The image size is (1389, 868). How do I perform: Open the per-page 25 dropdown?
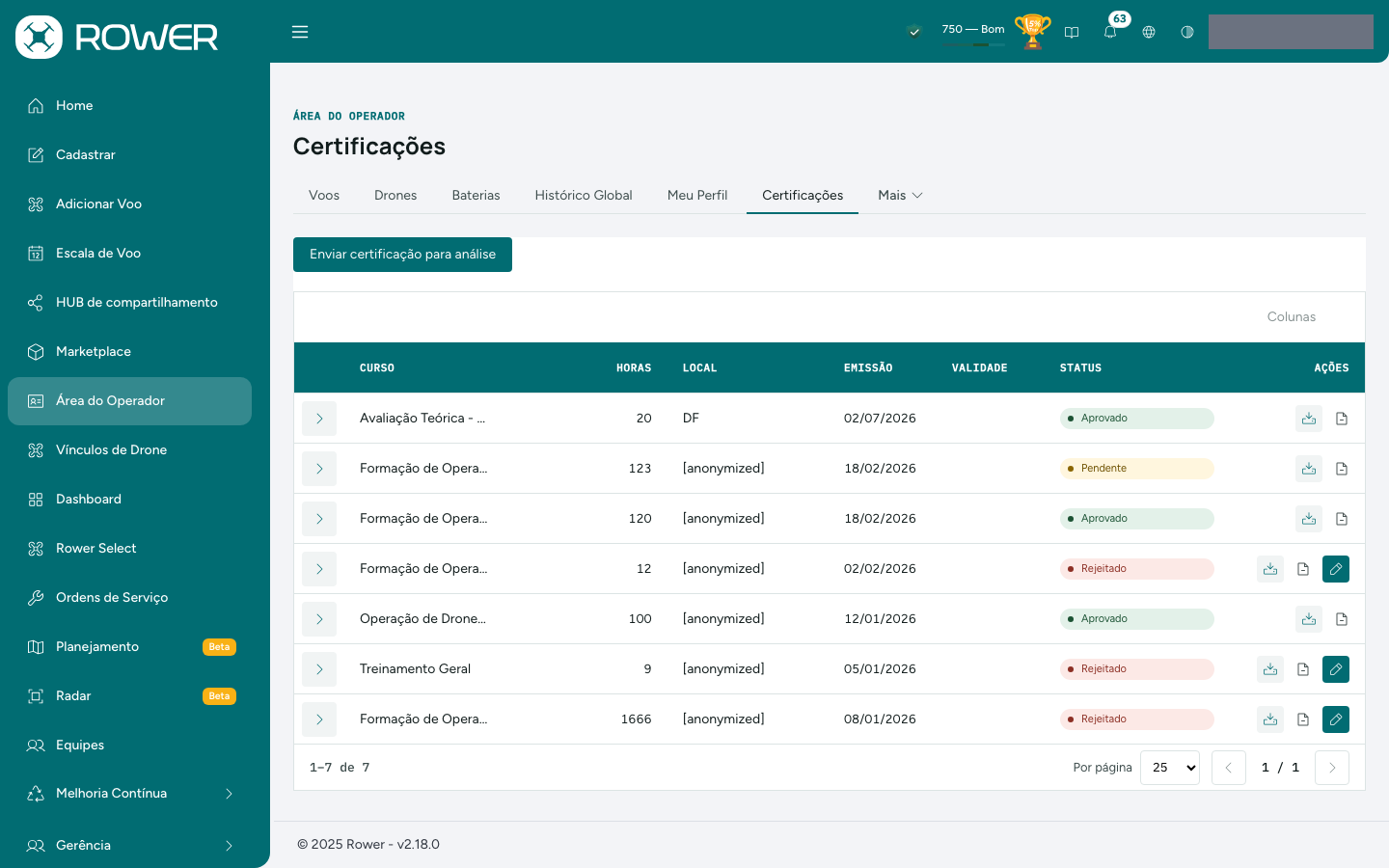click(x=1170, y=768)
